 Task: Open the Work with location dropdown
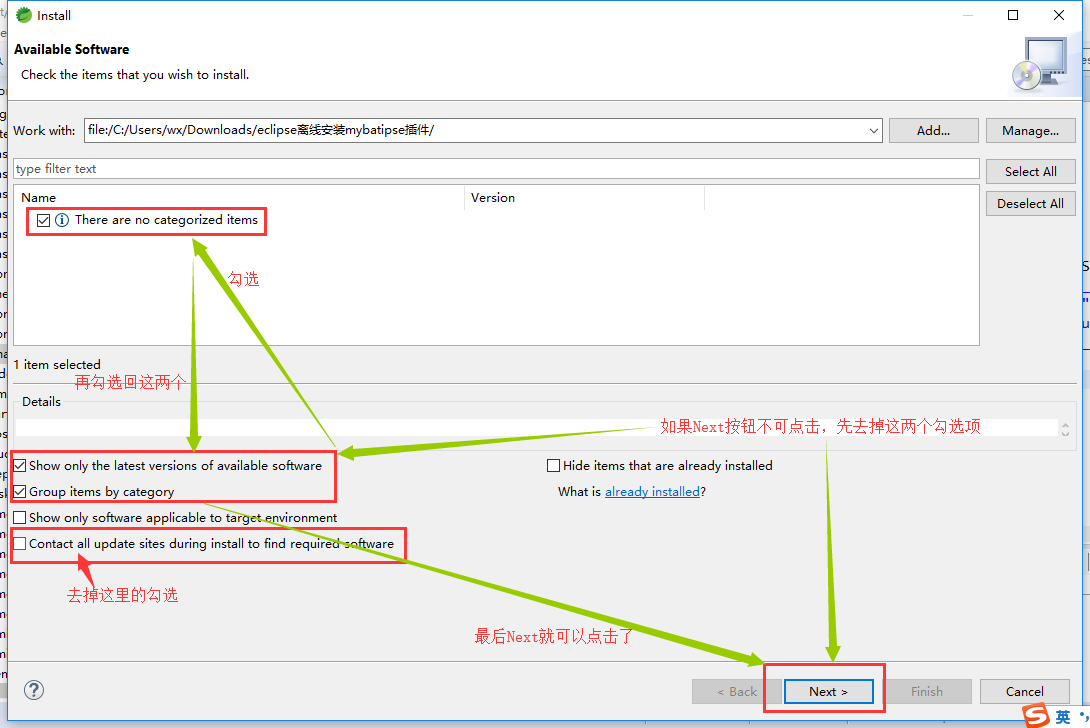tap(872, 130)
